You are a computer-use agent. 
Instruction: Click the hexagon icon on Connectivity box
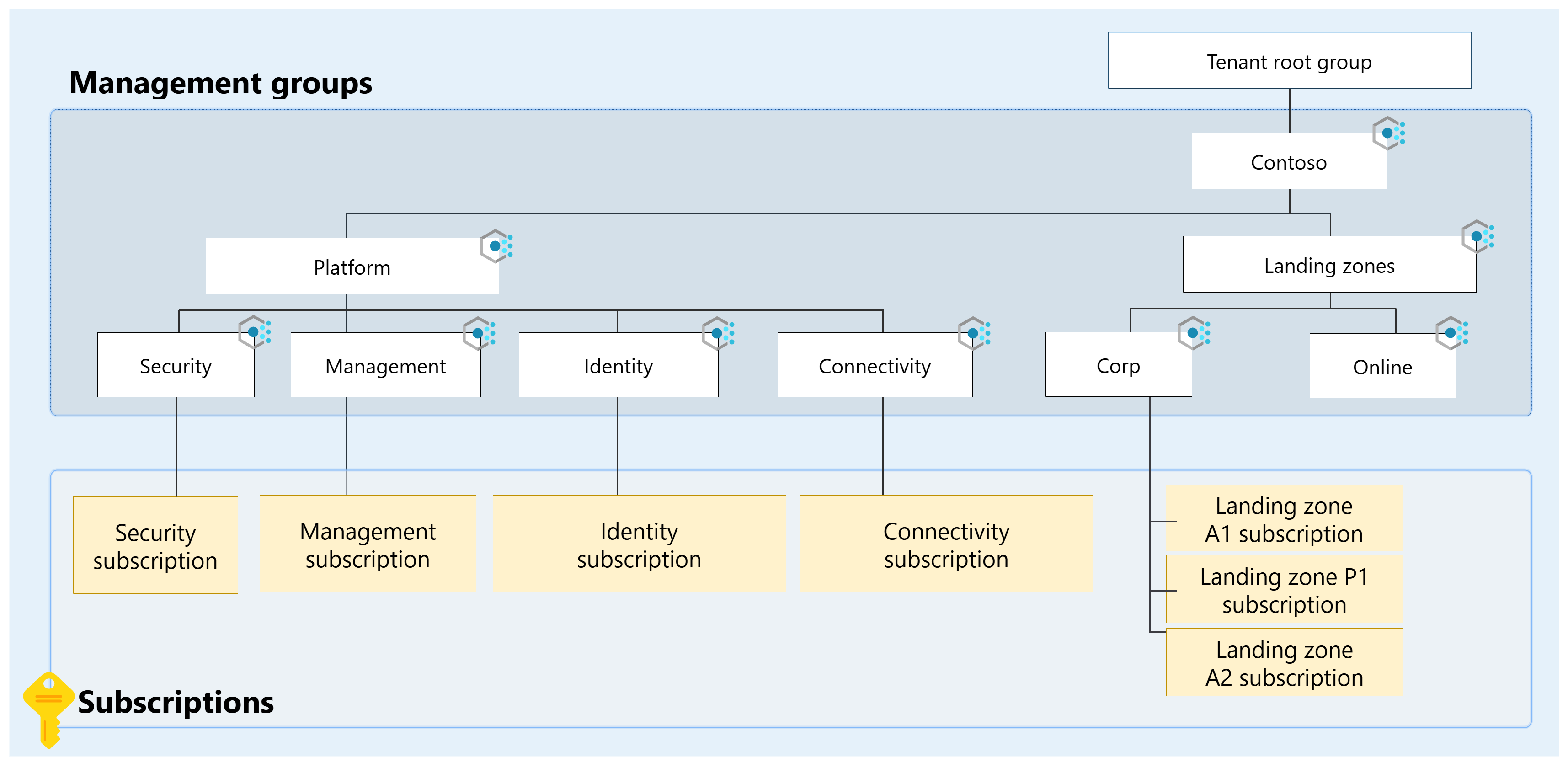973,333
